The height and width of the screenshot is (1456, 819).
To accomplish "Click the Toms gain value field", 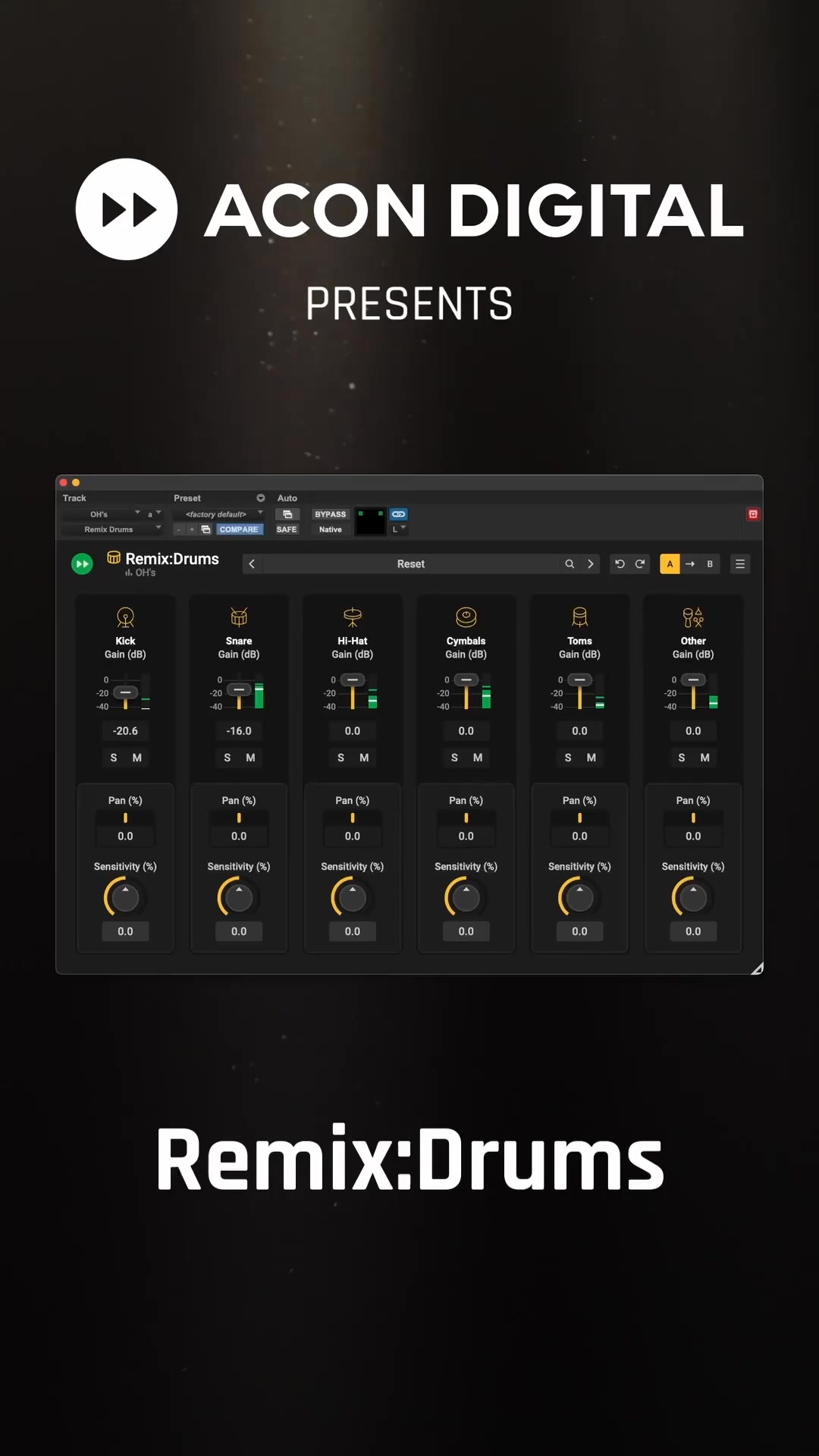I will pyautogui.click(x=580, y=731).
